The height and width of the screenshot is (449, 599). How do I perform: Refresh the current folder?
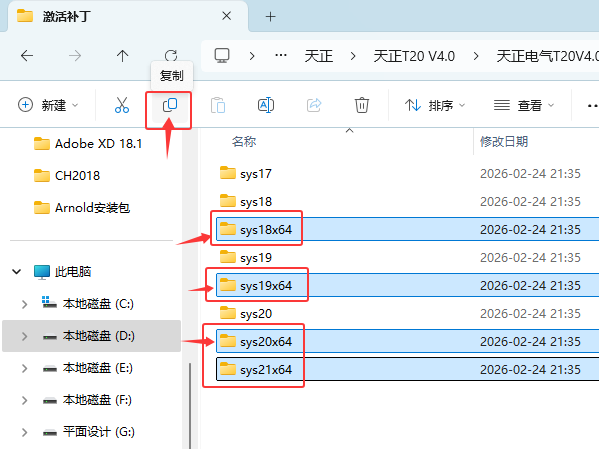pyautogui.click(x=170, y=56)
